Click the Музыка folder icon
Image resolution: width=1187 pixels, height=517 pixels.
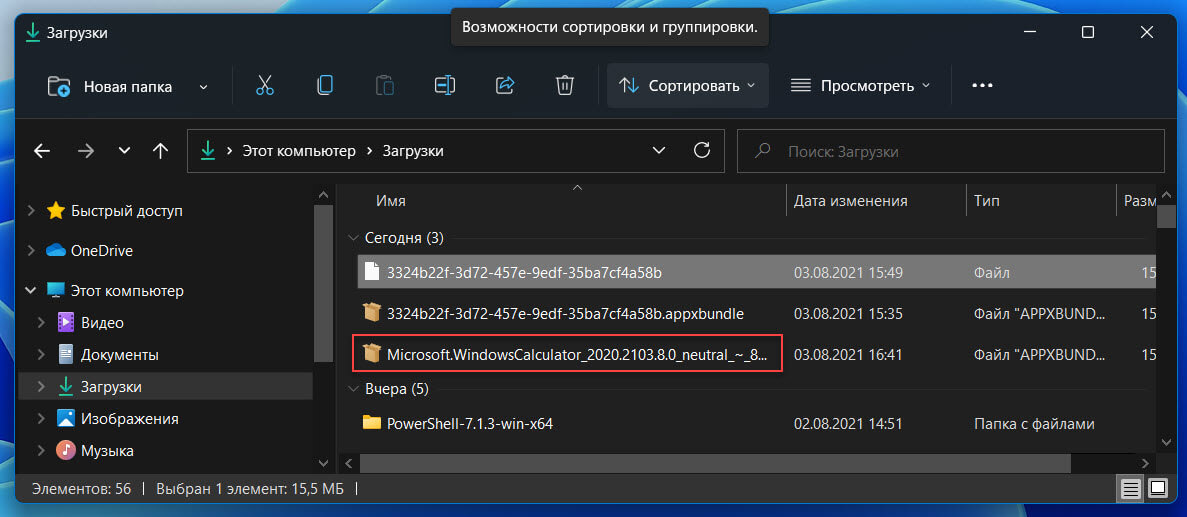pos(66,450)
